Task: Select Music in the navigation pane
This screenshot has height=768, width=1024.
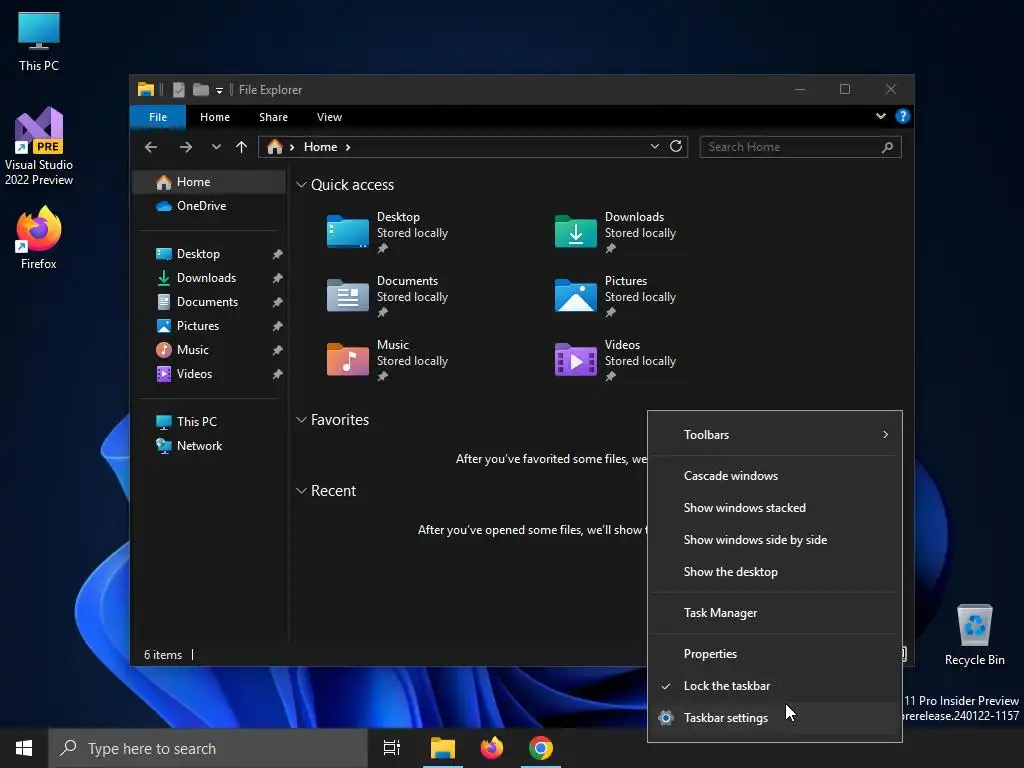Action: [209, 350]
